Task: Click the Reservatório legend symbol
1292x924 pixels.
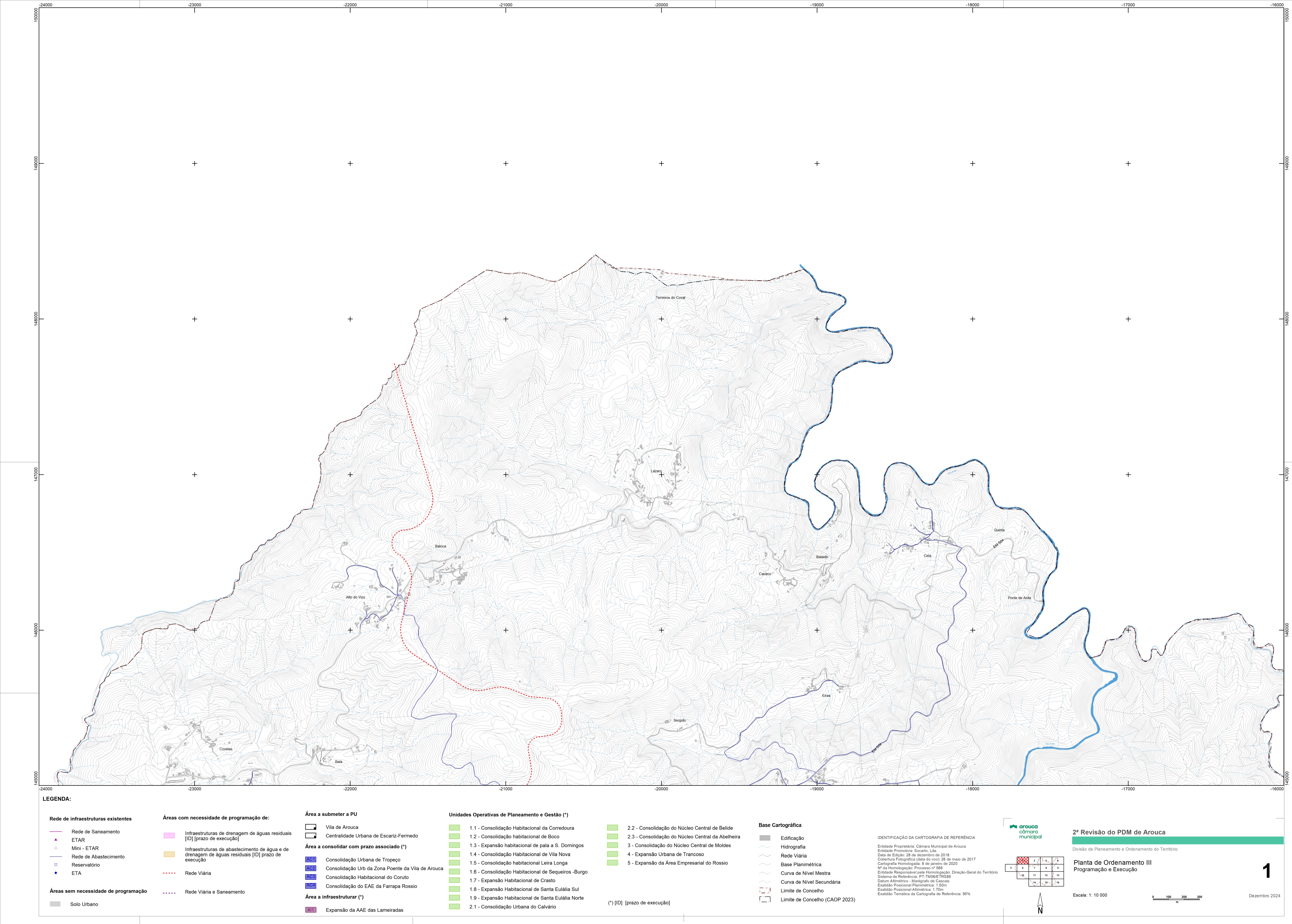Action: pos(56,865)
